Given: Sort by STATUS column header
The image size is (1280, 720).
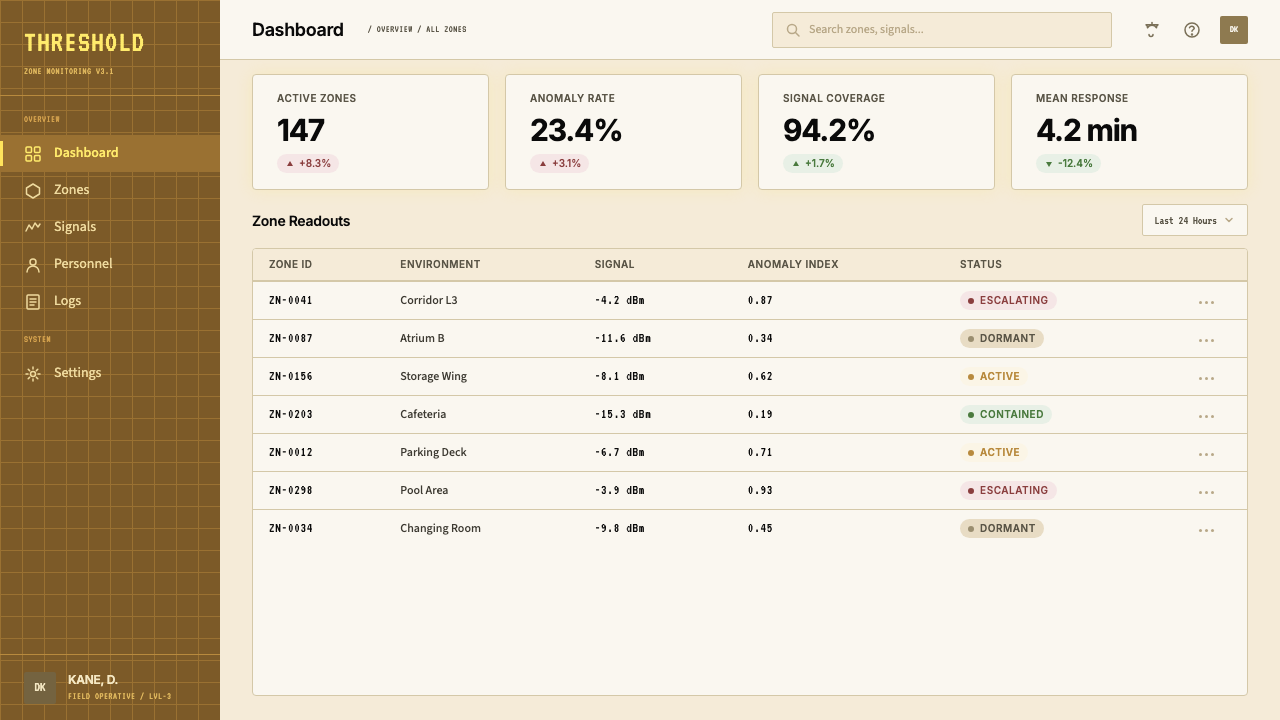Looking at the screenshot, I should point(980,265).
